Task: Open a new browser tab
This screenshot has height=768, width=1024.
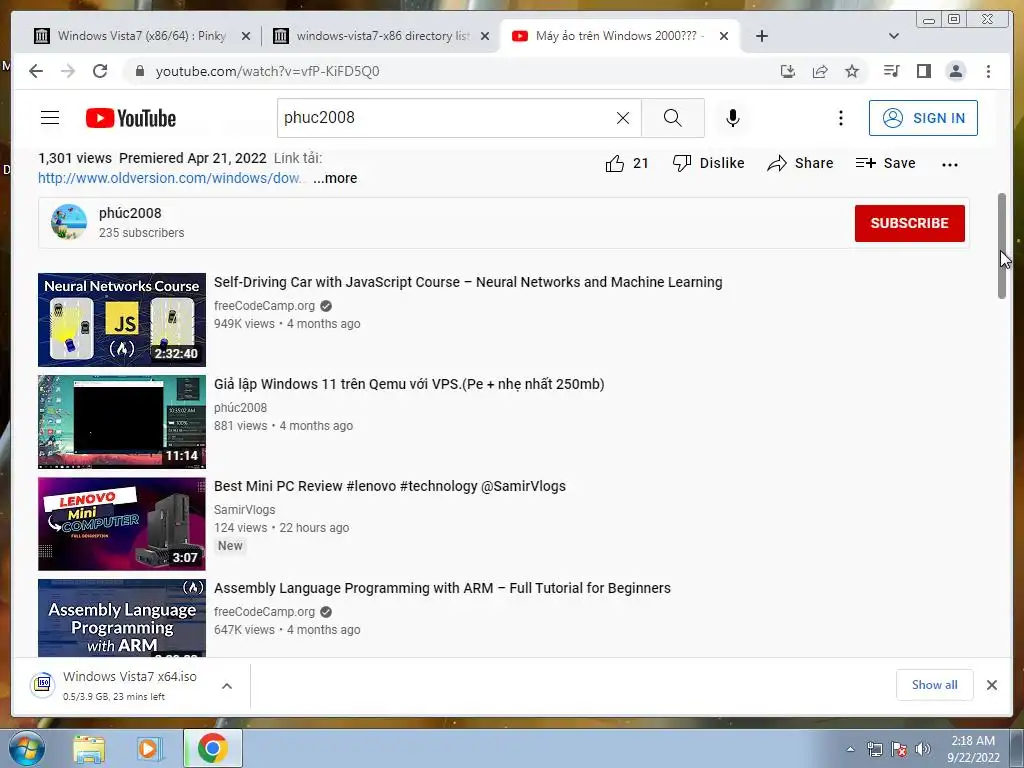Action: [x=761, y=36]
